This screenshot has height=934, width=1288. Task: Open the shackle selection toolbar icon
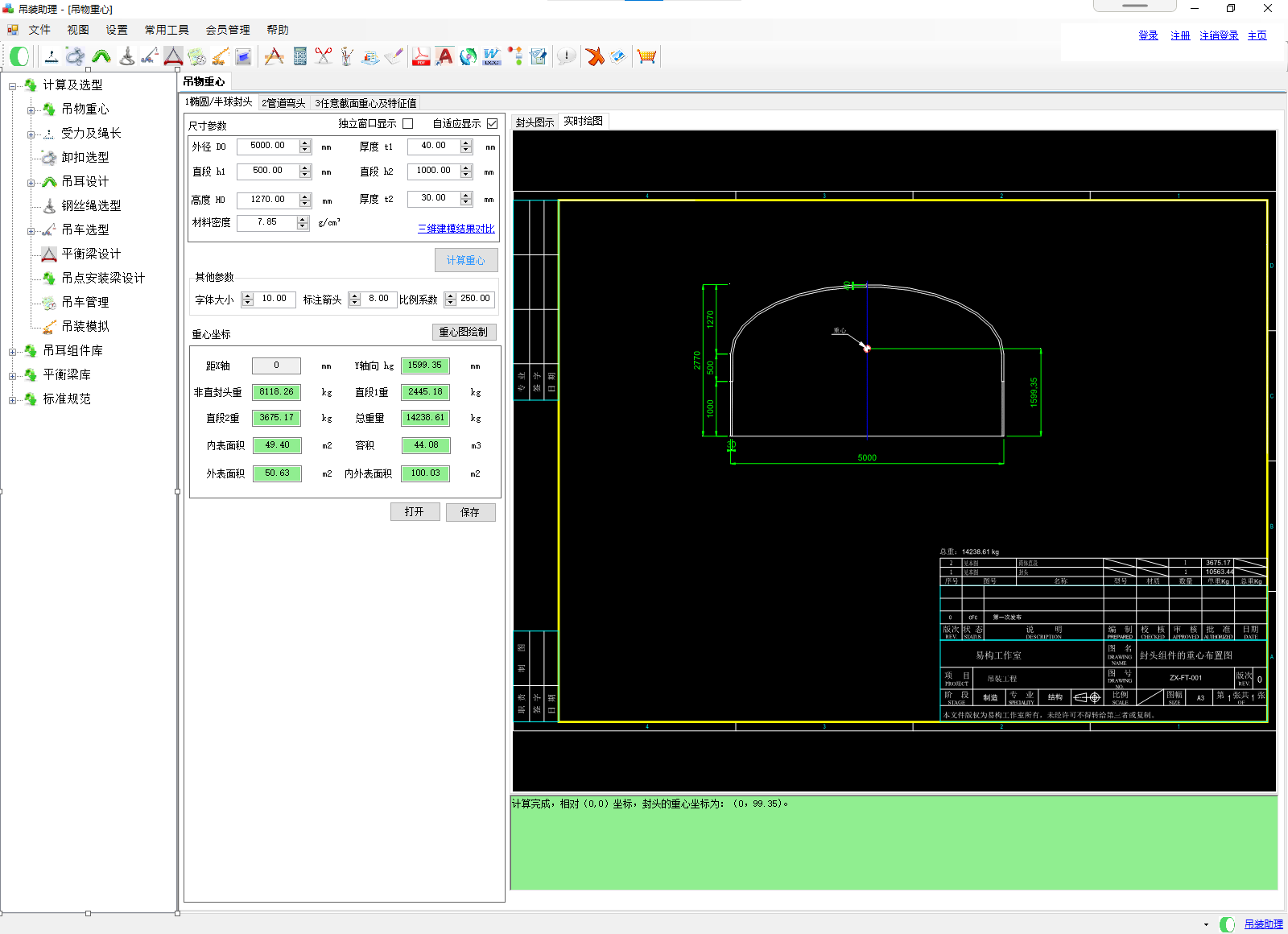[x=75, y=56]
